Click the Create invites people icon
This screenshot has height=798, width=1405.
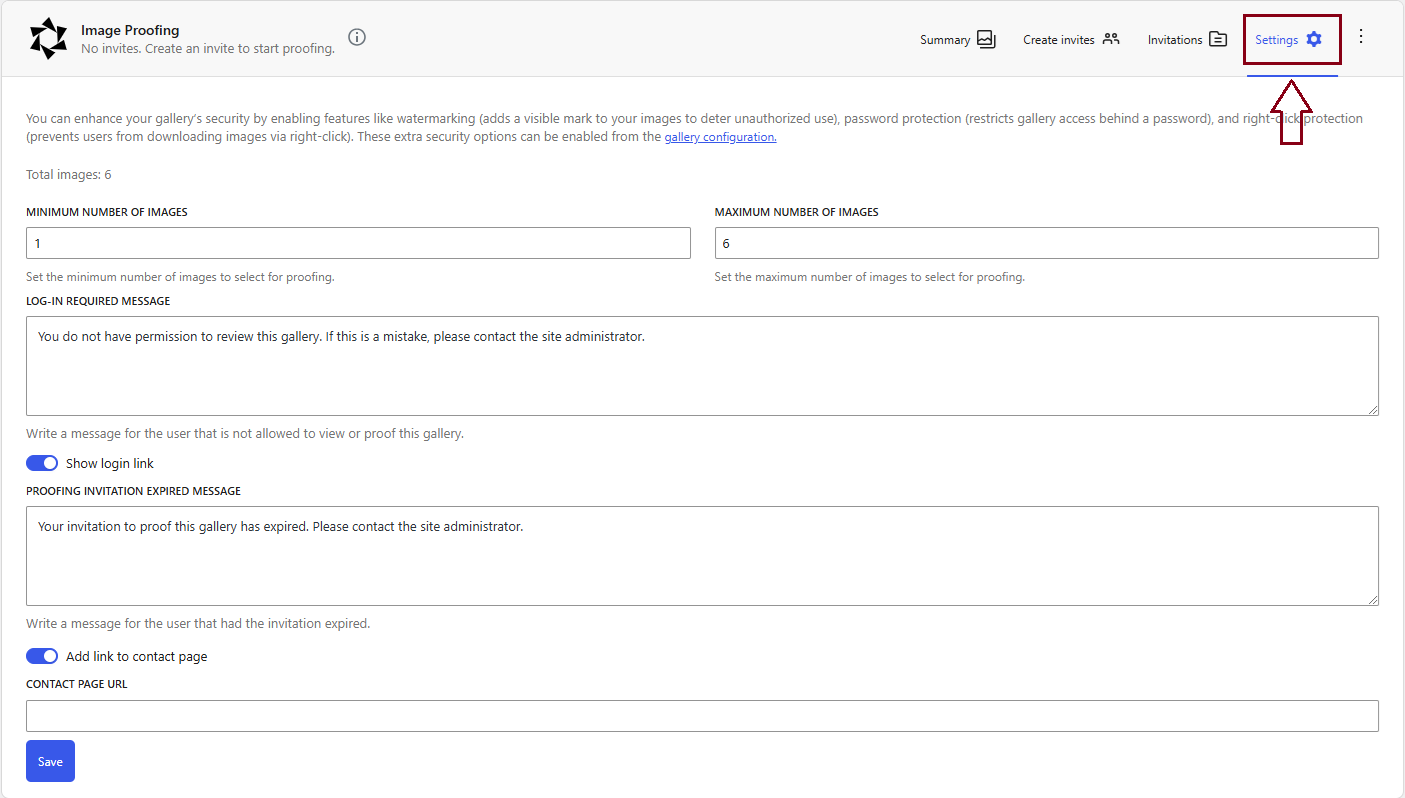tap(1111, 40)
